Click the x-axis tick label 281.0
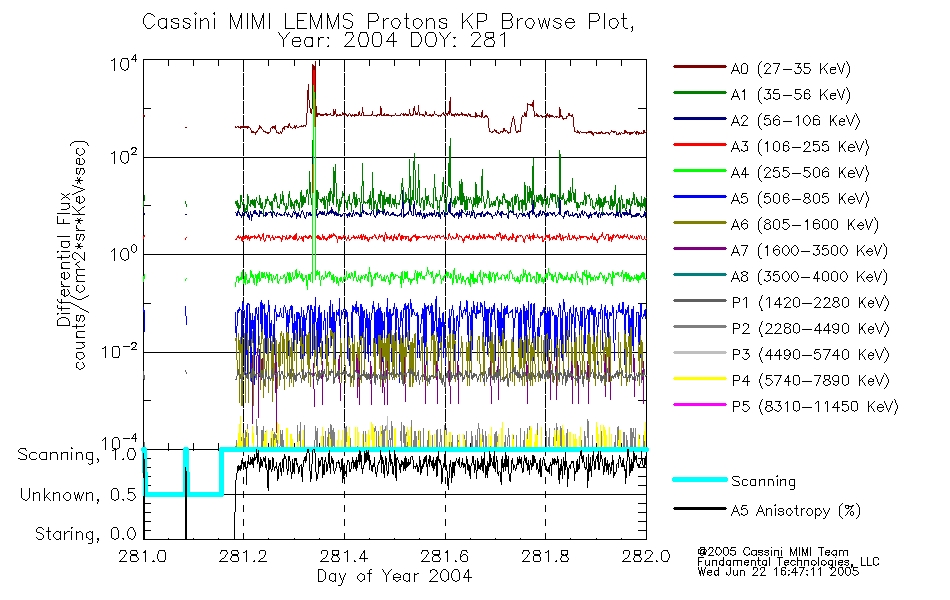 click(142, 556)
